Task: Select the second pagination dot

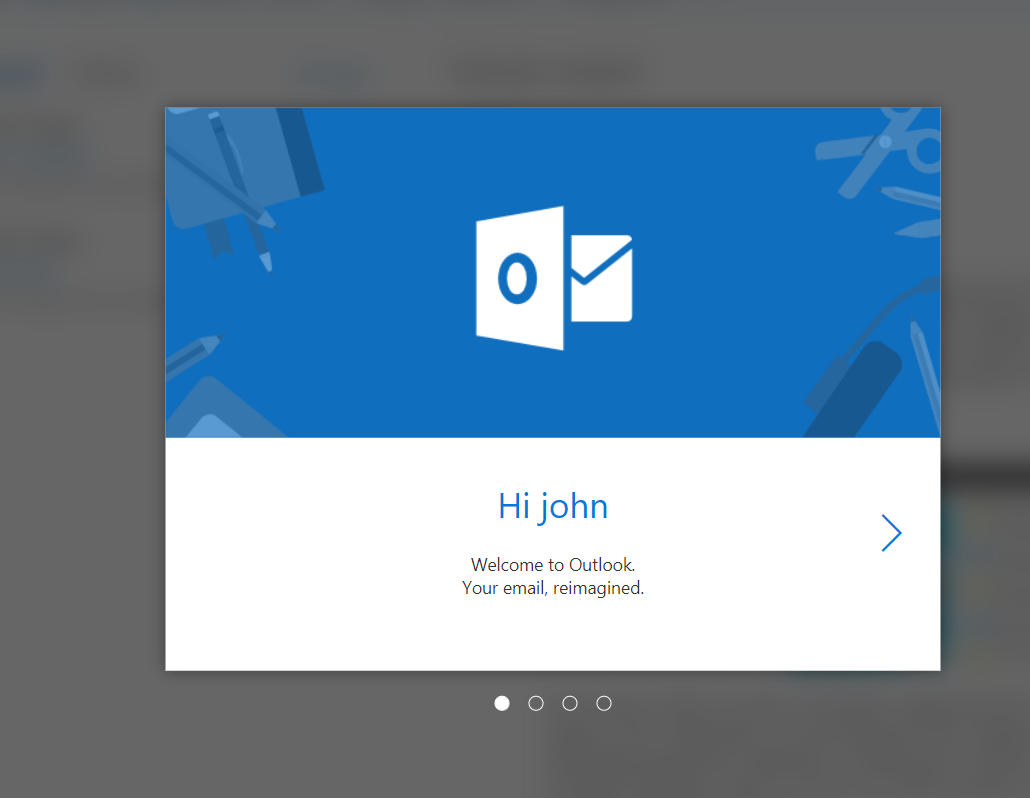Action: (536, 703)
